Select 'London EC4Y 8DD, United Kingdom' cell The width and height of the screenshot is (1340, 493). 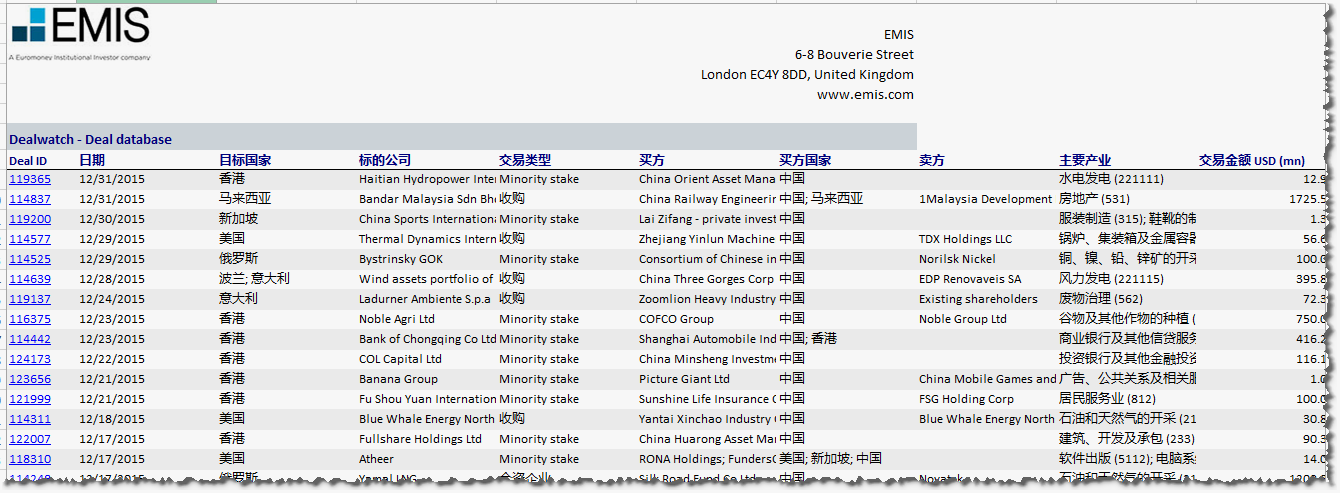[x=807, y=74]
